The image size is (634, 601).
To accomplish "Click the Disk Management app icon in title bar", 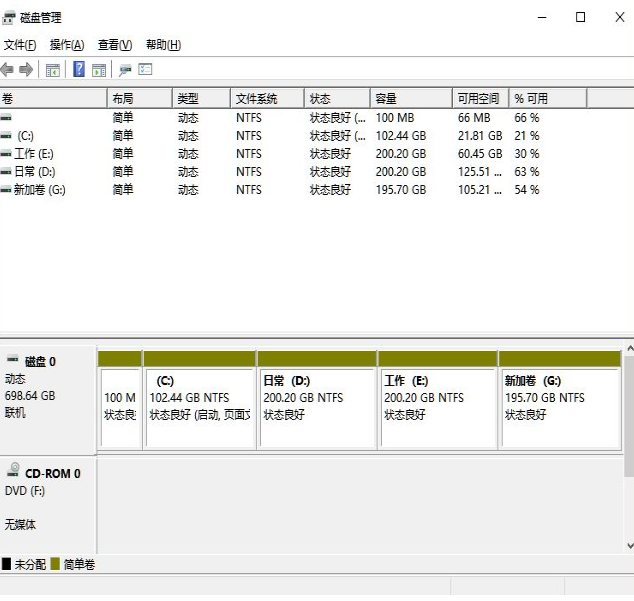I will 9,18.
